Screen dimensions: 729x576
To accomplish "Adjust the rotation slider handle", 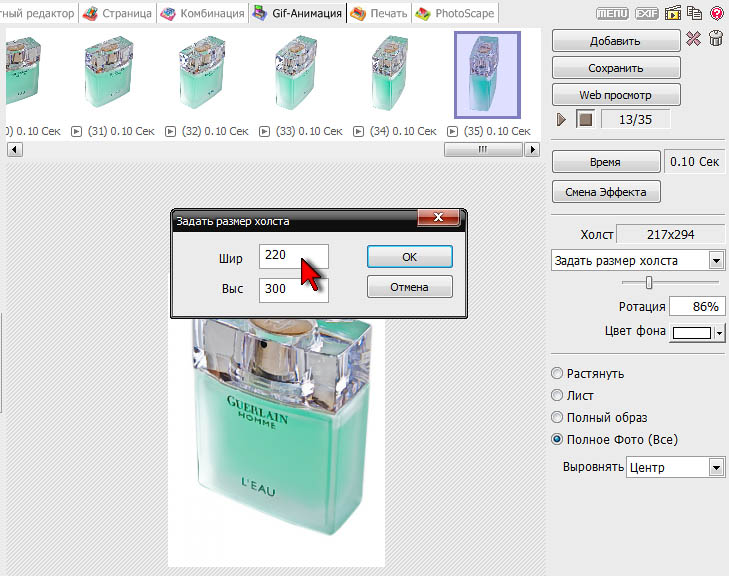I will [x=649, y=282].
